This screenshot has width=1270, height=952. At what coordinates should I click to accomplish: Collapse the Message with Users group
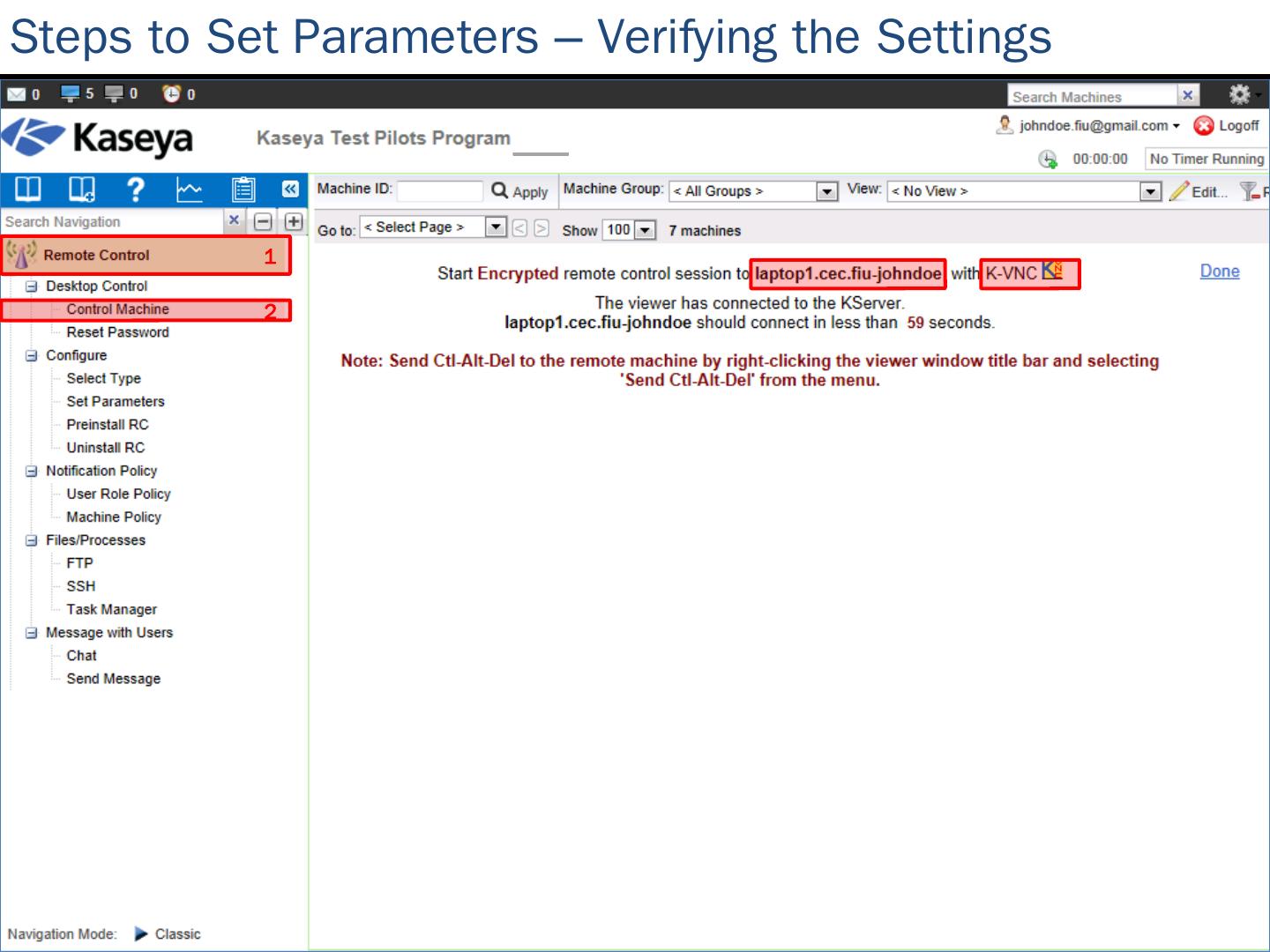(x=32, y=633)
